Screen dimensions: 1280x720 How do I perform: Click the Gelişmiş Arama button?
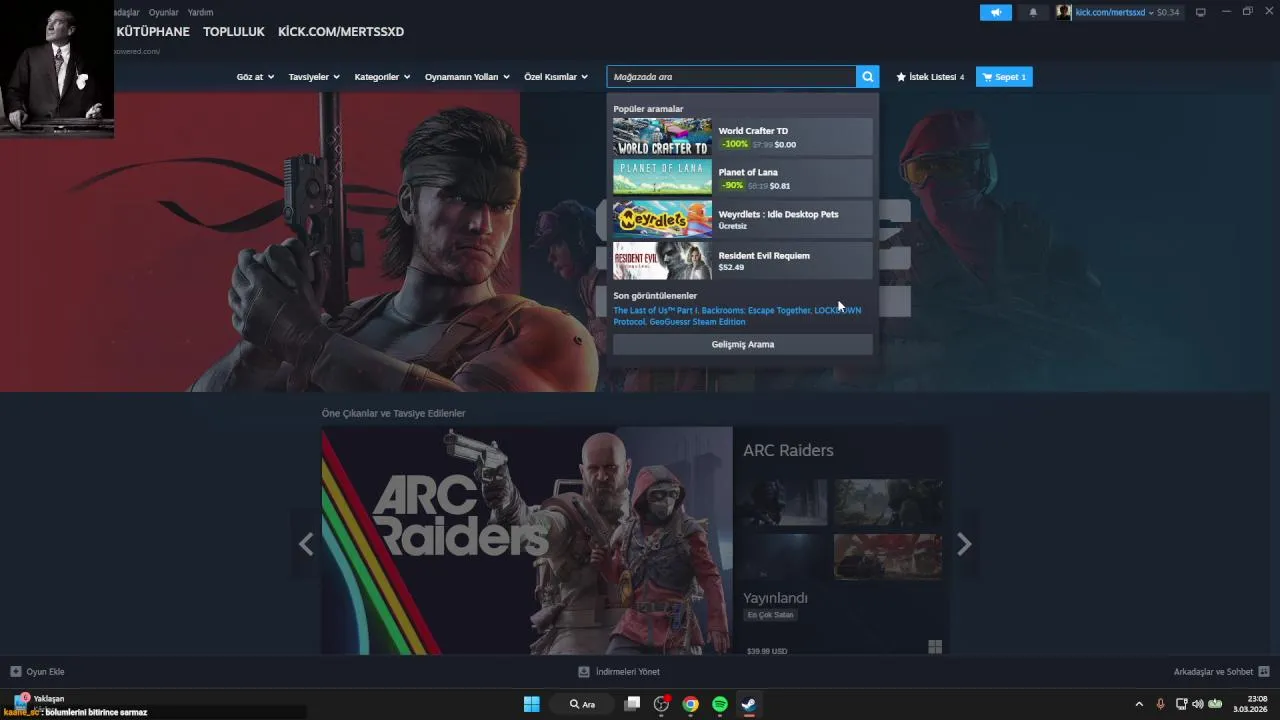click(x=742, y=344)
